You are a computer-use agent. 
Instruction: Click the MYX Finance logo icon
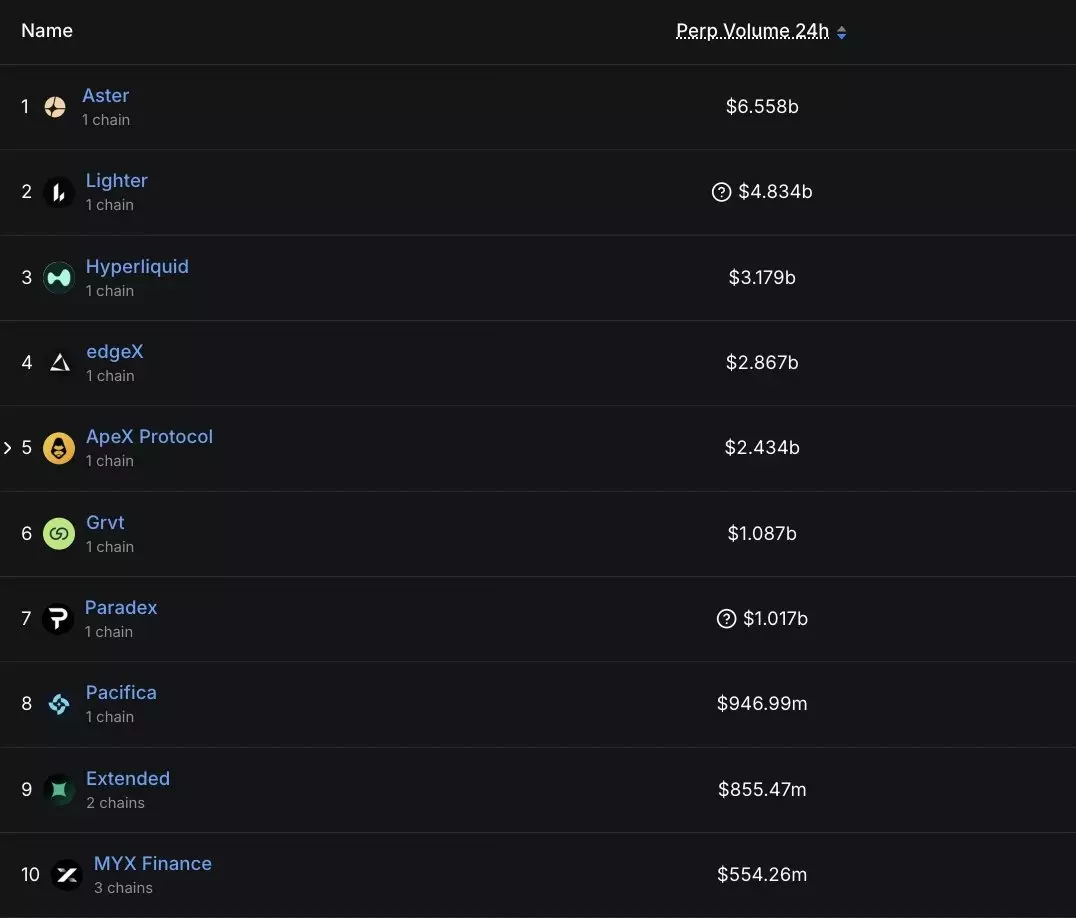coord(67,875)
